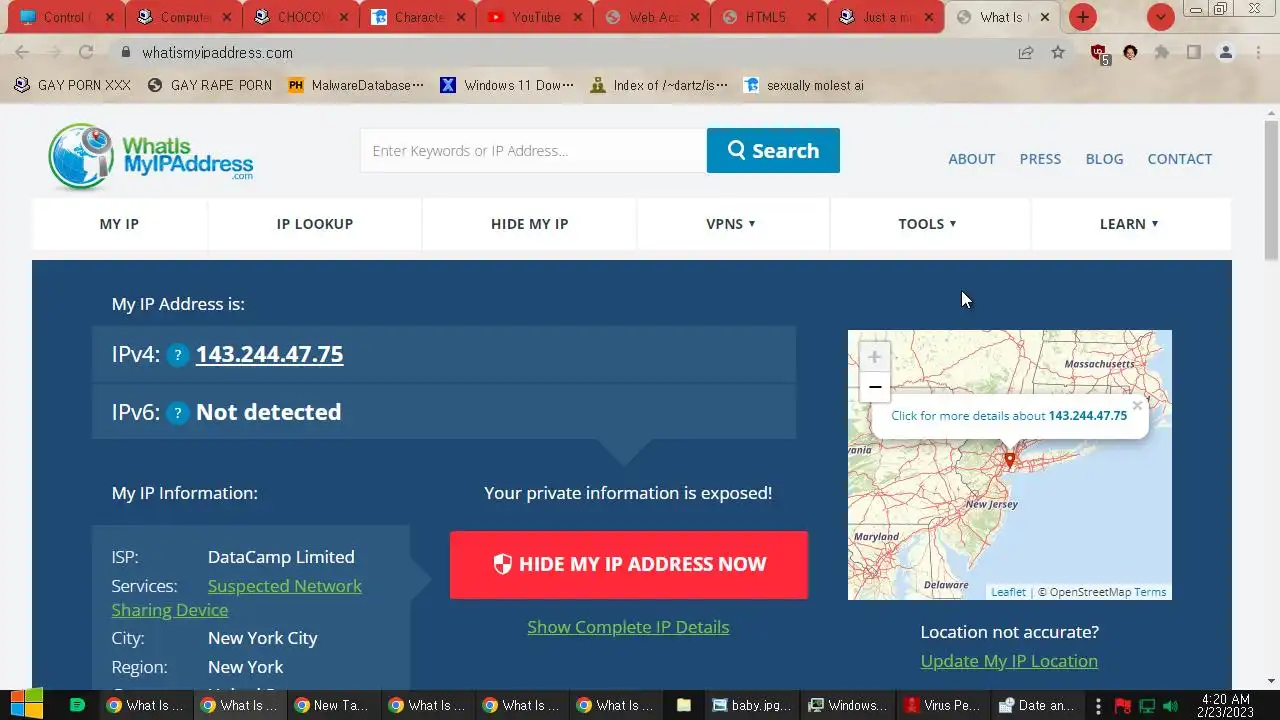
Task: Go back with browser back arrow
Action: [x=22, y=52]
